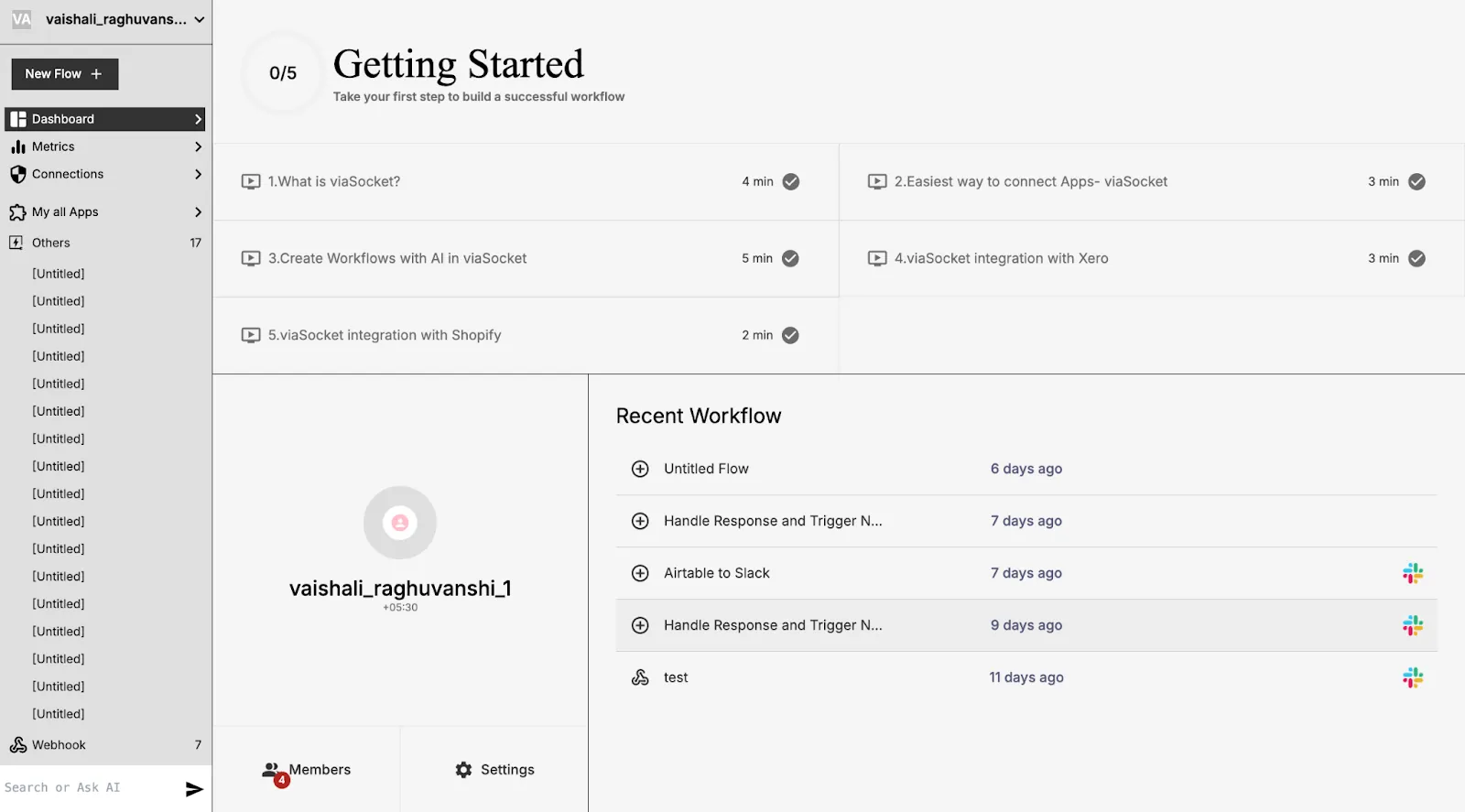This screenshot has height=812, width=1465.
Task: Click the Members people icon with badge
Action: click(272, 771)
